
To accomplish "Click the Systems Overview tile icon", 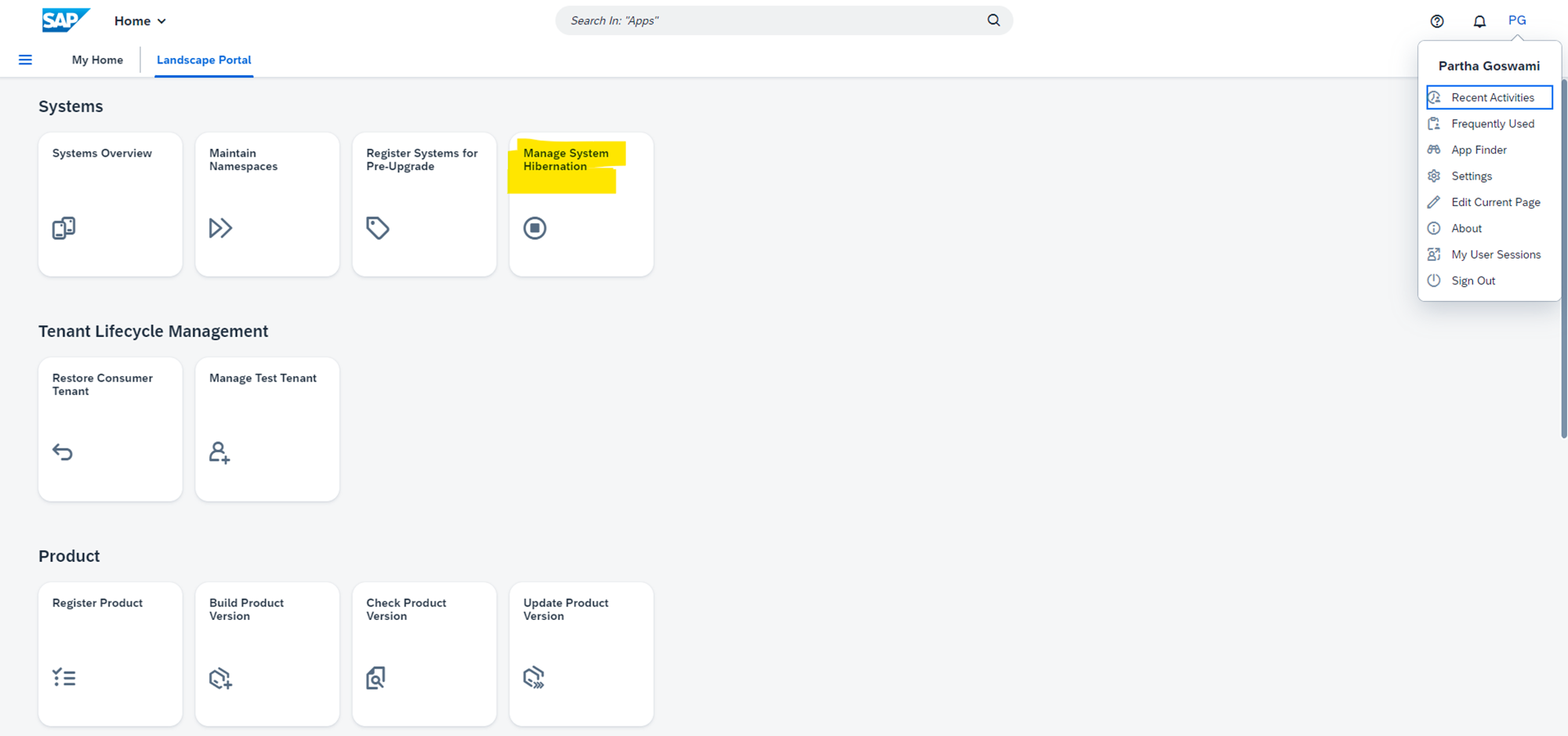I will click(64, 228).
